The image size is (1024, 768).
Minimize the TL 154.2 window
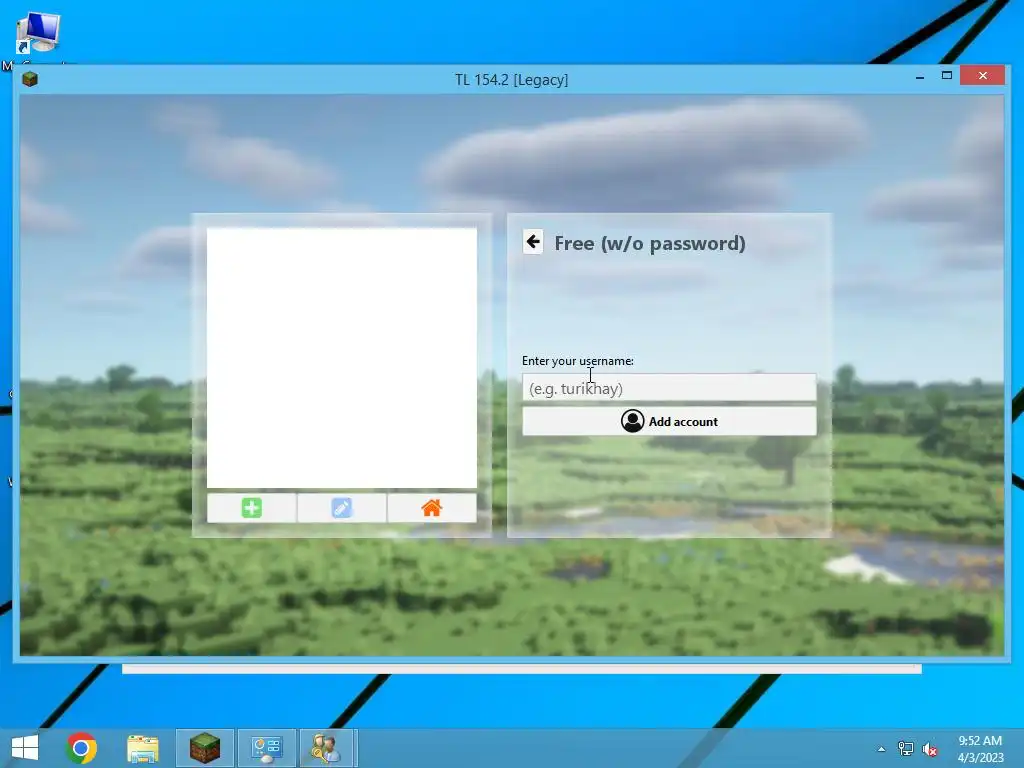[920, 76]
